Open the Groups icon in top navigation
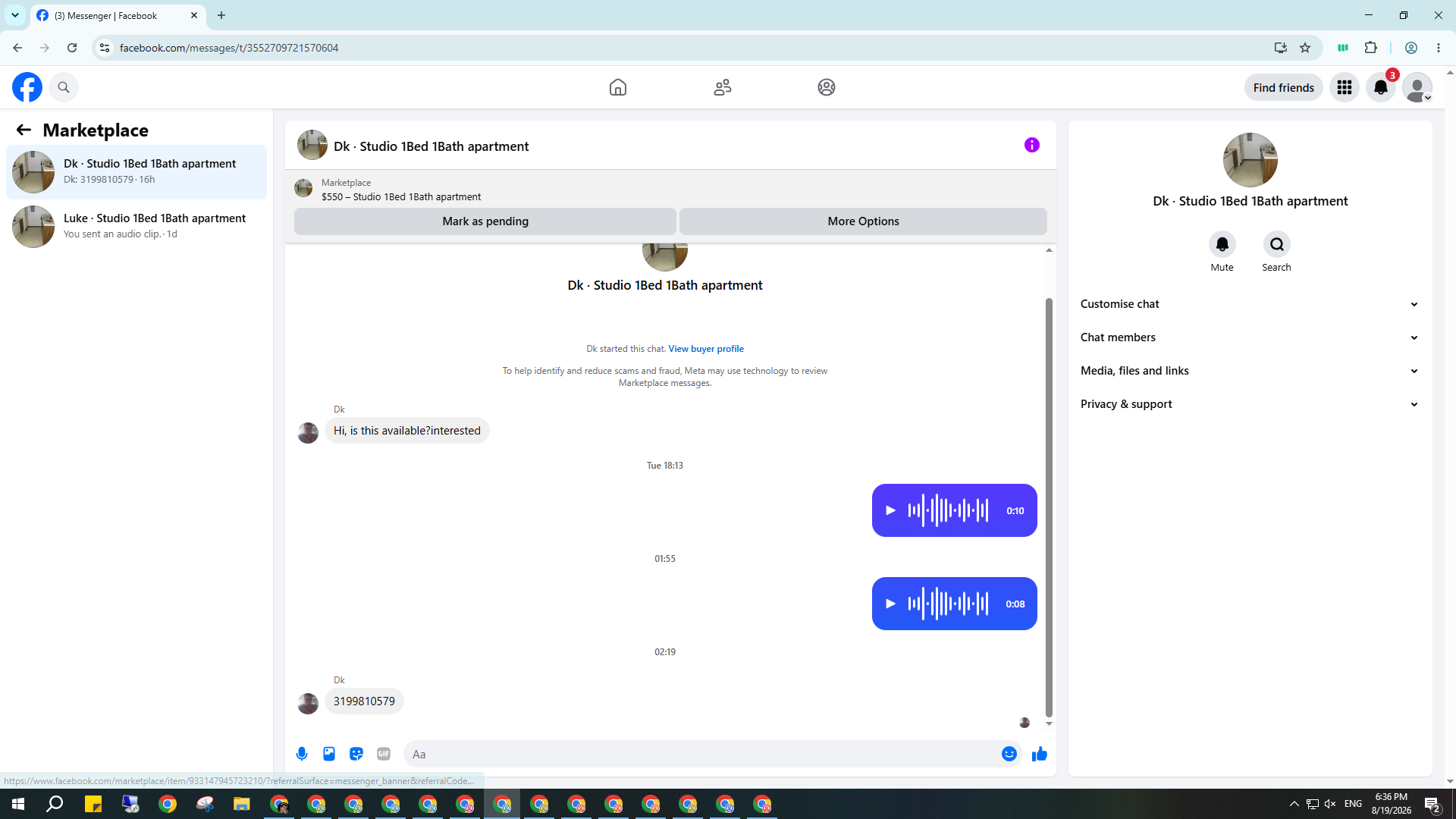 point(827,87)
